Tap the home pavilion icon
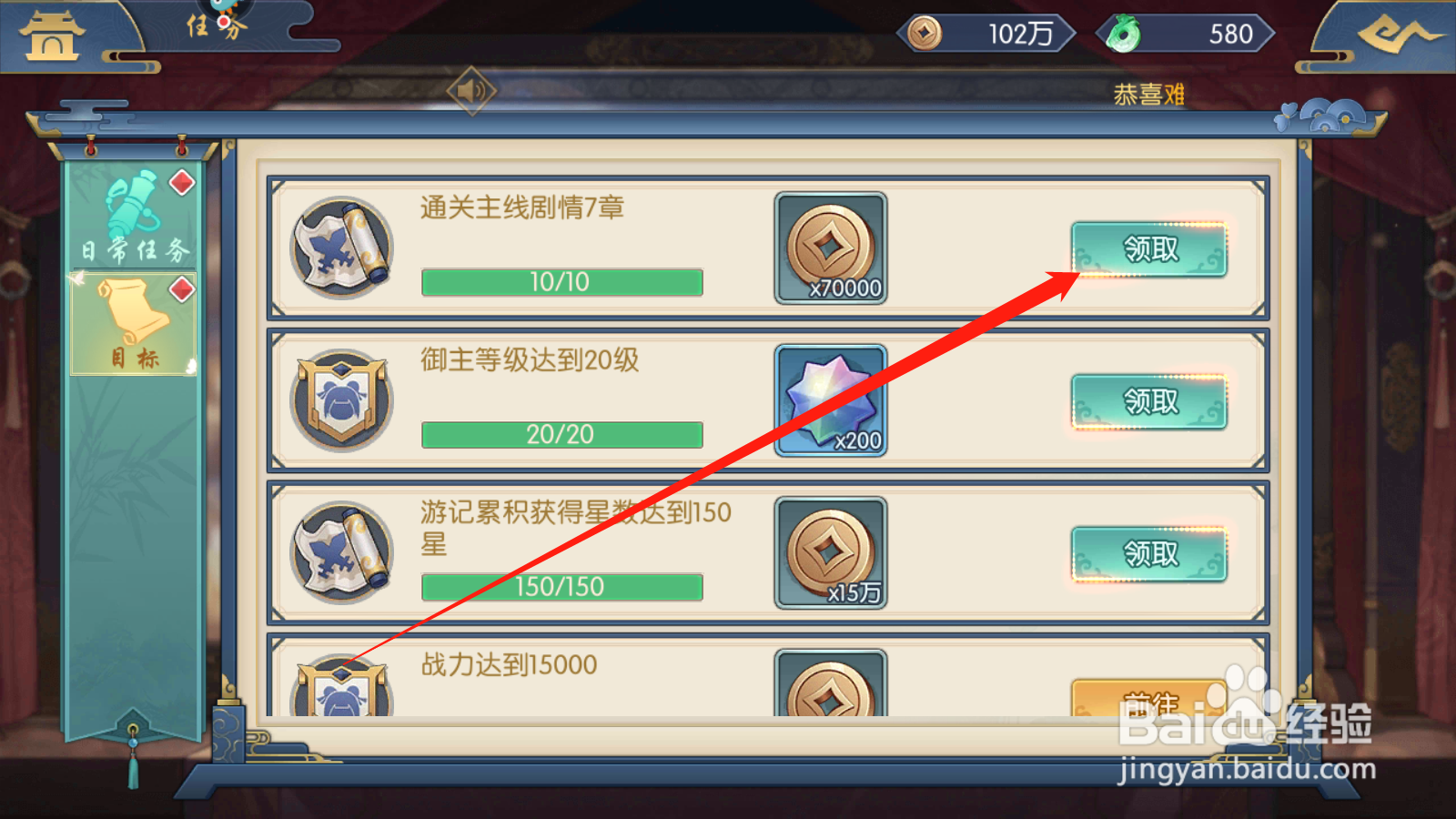This screenshot has height=819, width=1456. pos(53,36)
